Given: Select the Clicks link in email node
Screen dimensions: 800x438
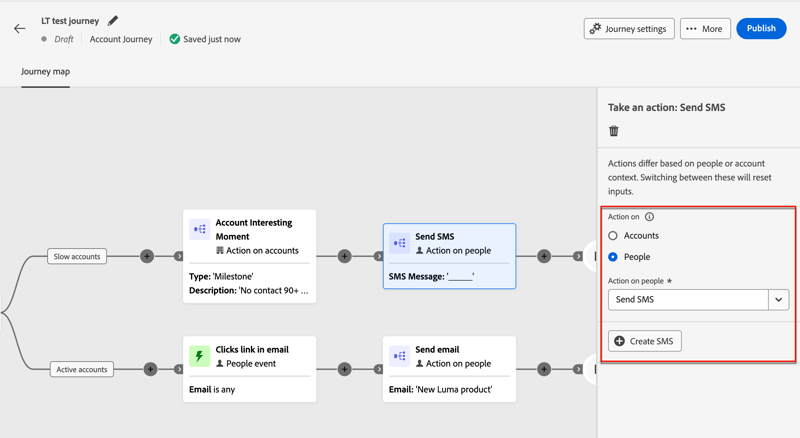Looking at the screenshot, I should click(x=249, y=369).
